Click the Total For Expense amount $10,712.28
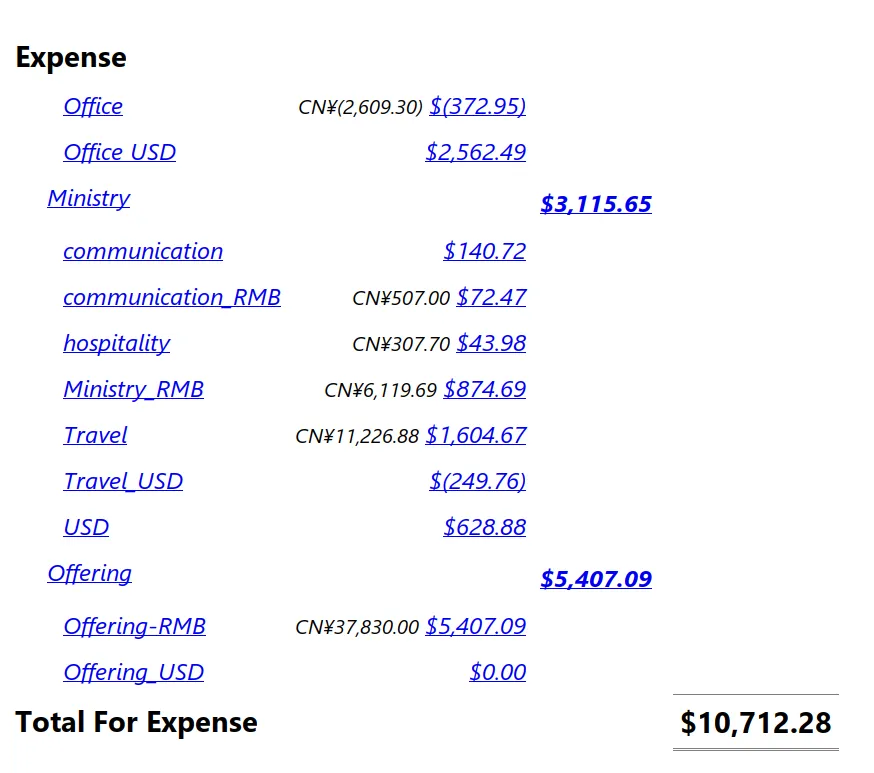This screenshot has width=874, height=773. [x=755, y=722]
